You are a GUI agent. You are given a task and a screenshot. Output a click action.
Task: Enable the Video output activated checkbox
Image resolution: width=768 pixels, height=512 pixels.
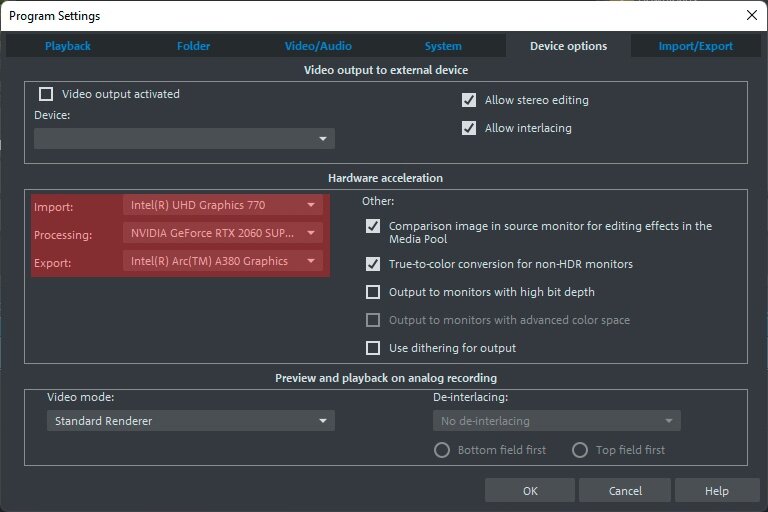pyautogui.click(x=46, y=94)
